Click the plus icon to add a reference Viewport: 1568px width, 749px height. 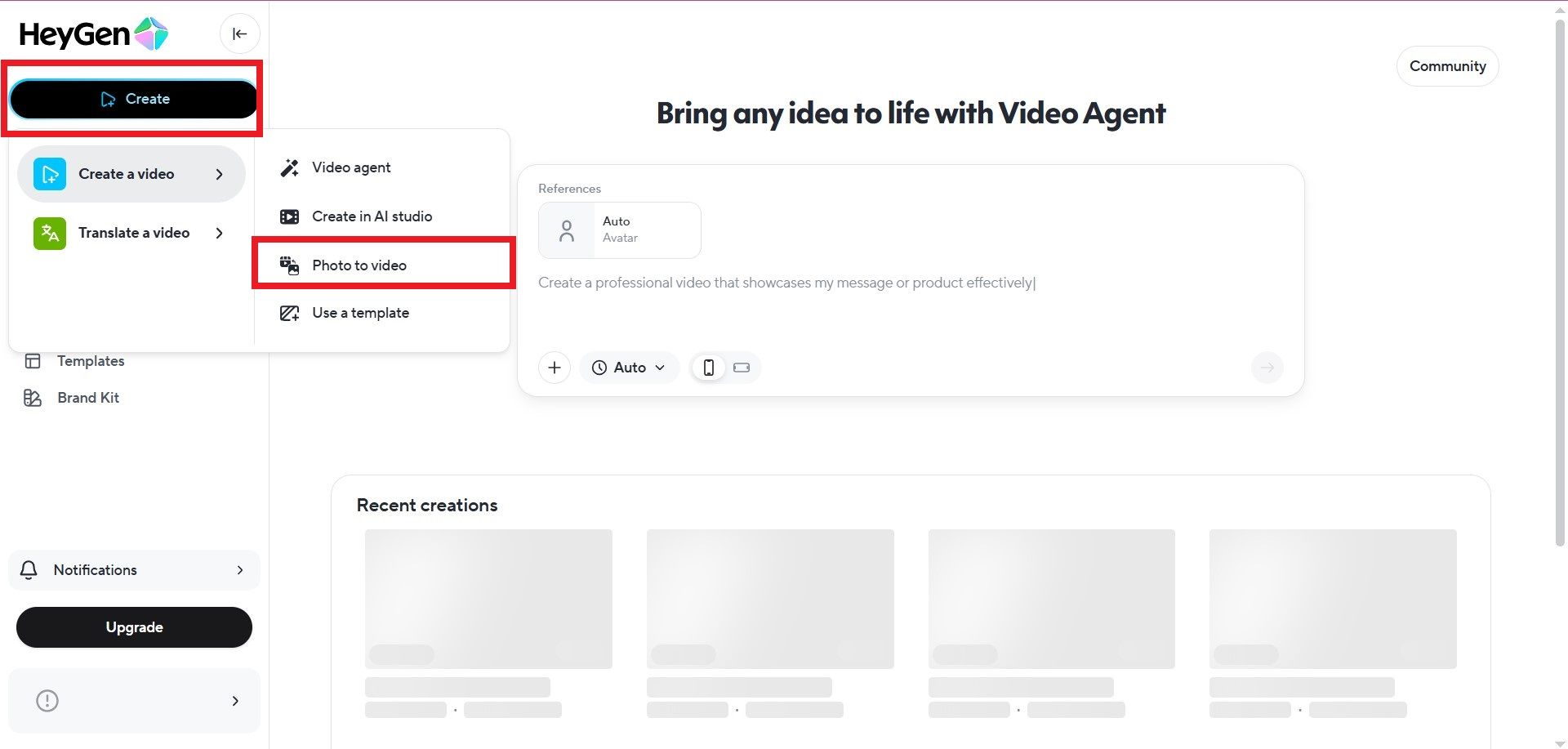554,368
